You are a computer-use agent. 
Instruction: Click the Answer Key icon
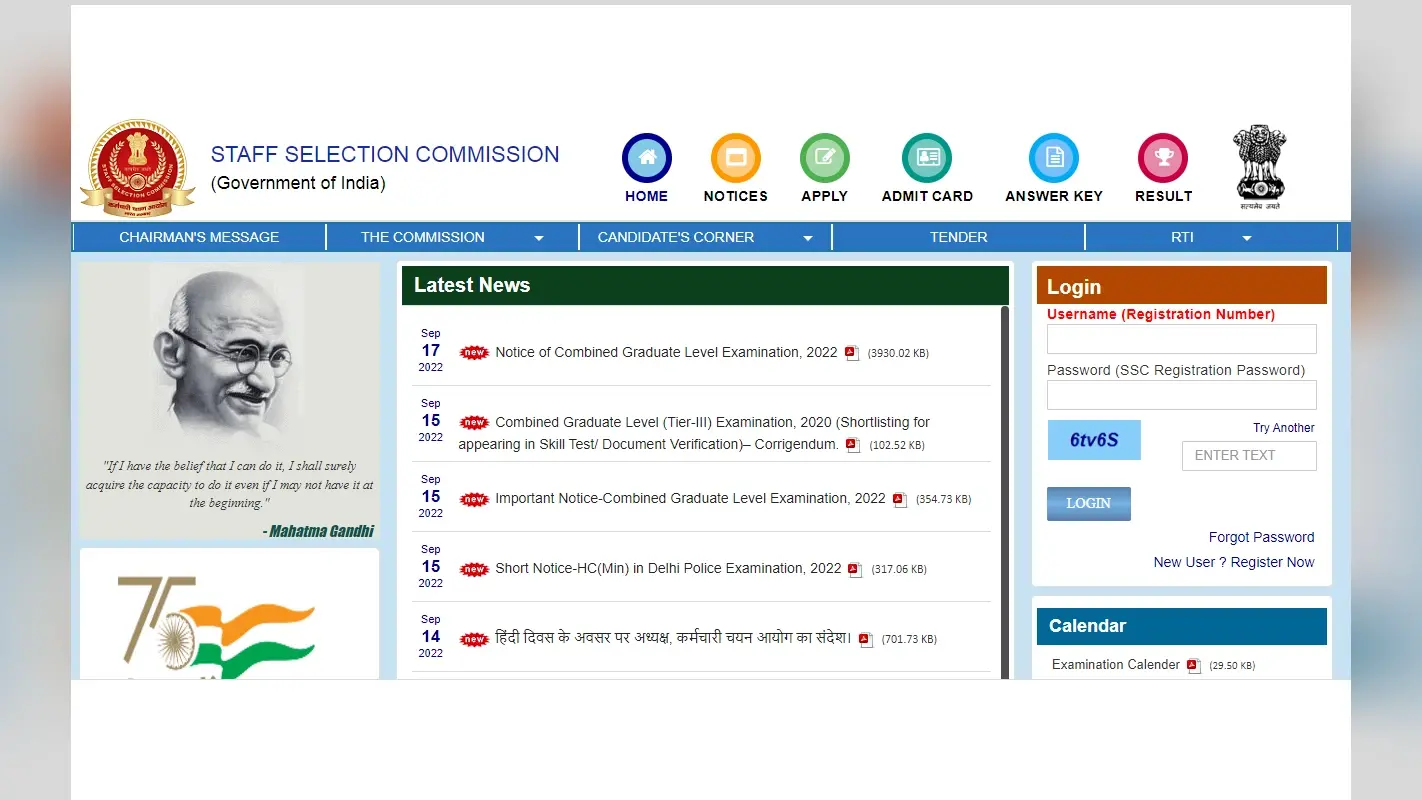pyautogui.click(x=1054, y=158)
